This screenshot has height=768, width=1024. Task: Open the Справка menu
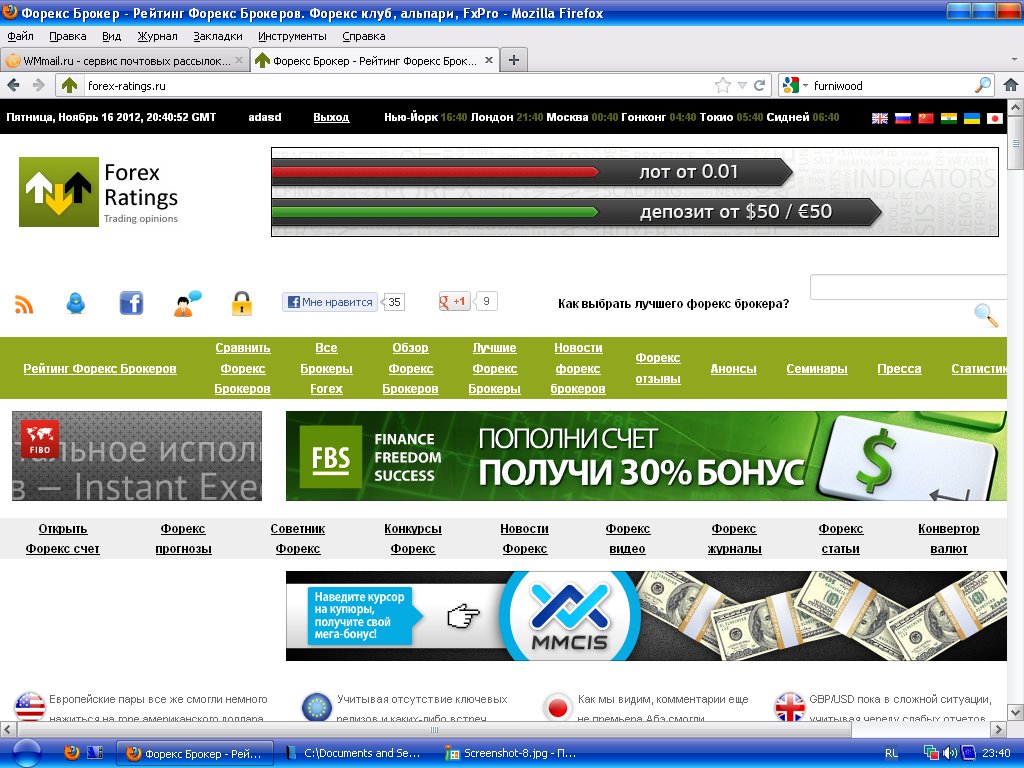364,37
